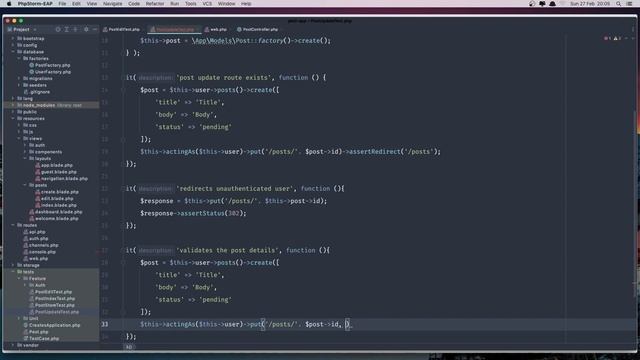Open Project panel settings gear

(x=86, y=29)
